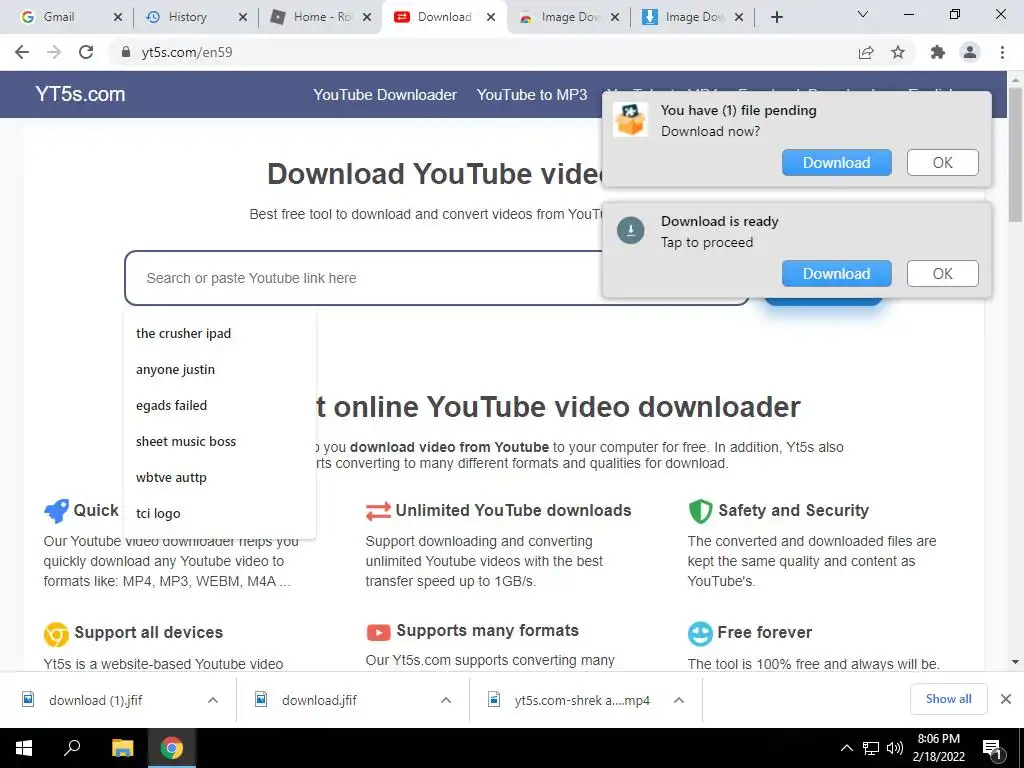Close the History tab
This screenshot has width=1024, height=768.
243,17
